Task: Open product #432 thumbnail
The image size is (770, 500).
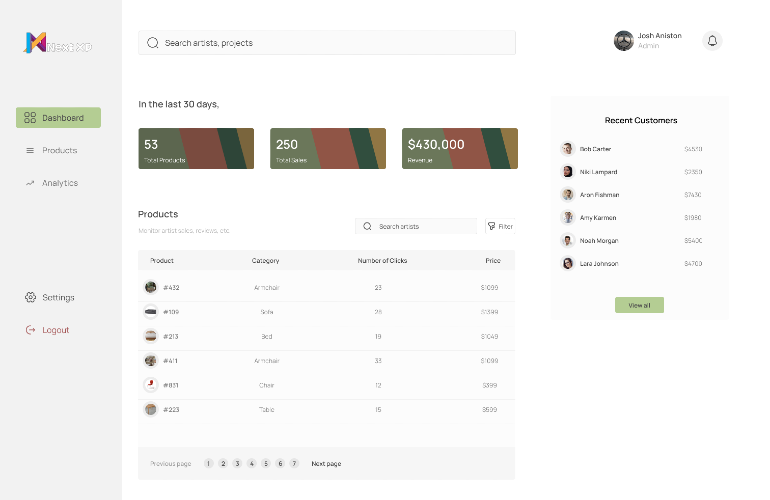Action: click(151, 287)
